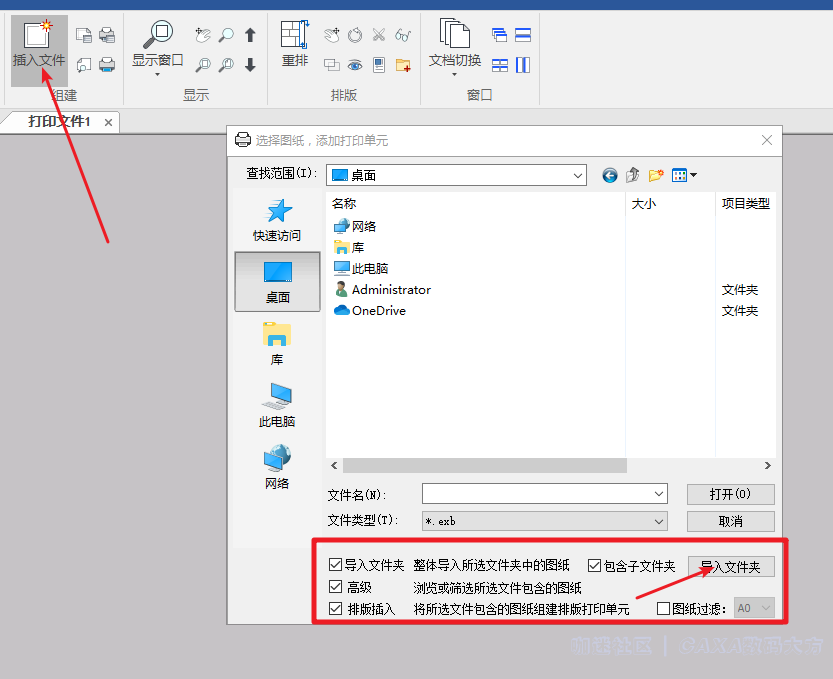The height and width of the screenshot is (679, 833).
Task: Select the OneDrive folder in file list
Action: click(x=370, y=311)
